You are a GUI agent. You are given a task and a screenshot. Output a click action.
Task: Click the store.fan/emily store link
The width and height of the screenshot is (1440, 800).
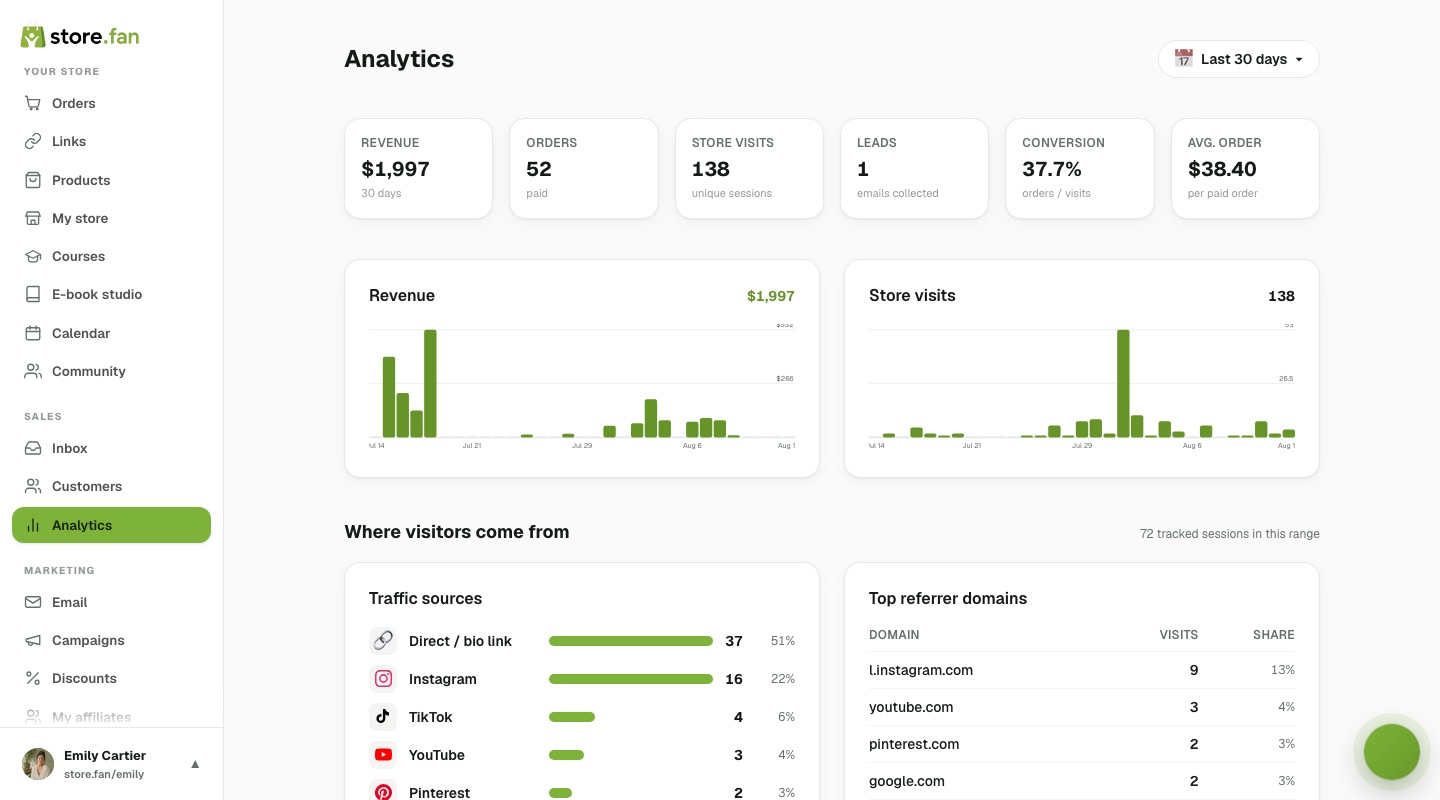coord(104,774)
